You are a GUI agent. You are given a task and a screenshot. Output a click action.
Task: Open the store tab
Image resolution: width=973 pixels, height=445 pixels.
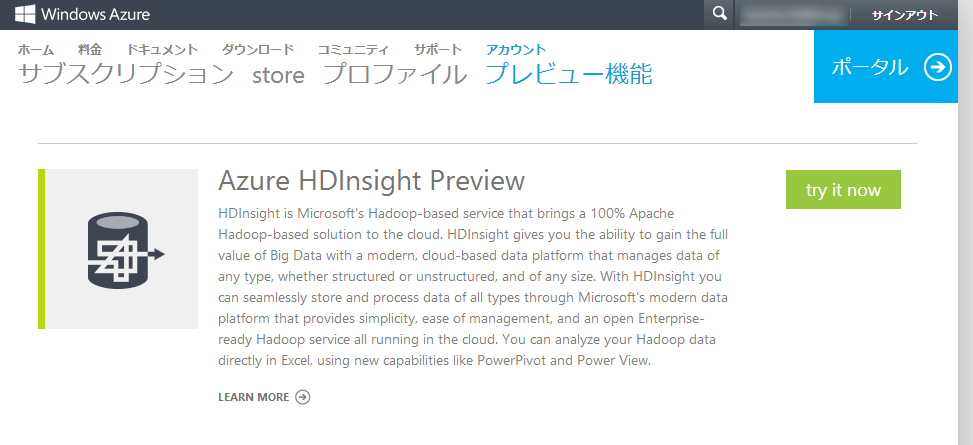point(278,75)
